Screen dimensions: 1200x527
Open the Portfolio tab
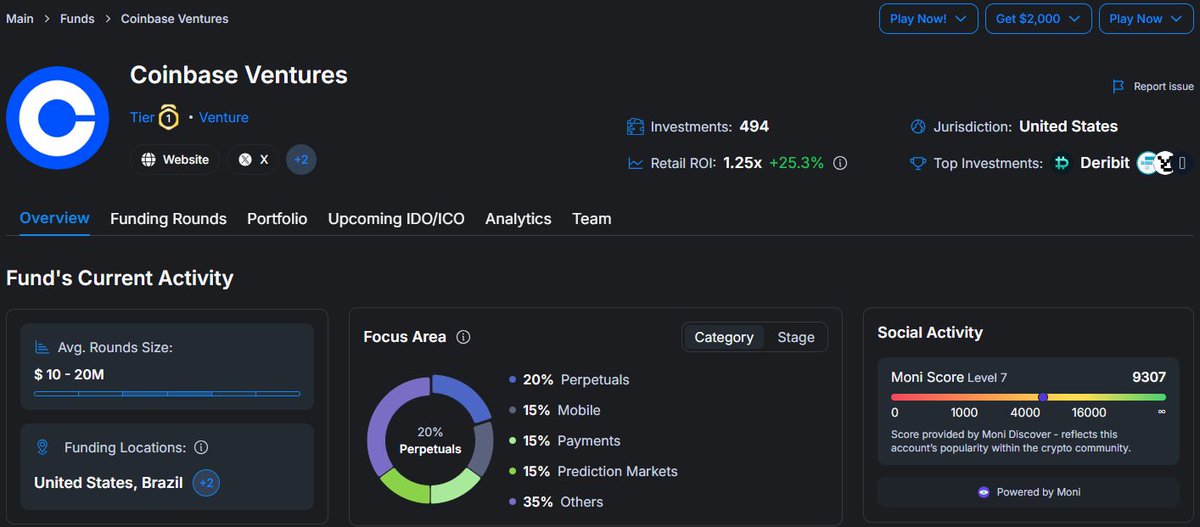pyautogui.click(x=277, y=218)
